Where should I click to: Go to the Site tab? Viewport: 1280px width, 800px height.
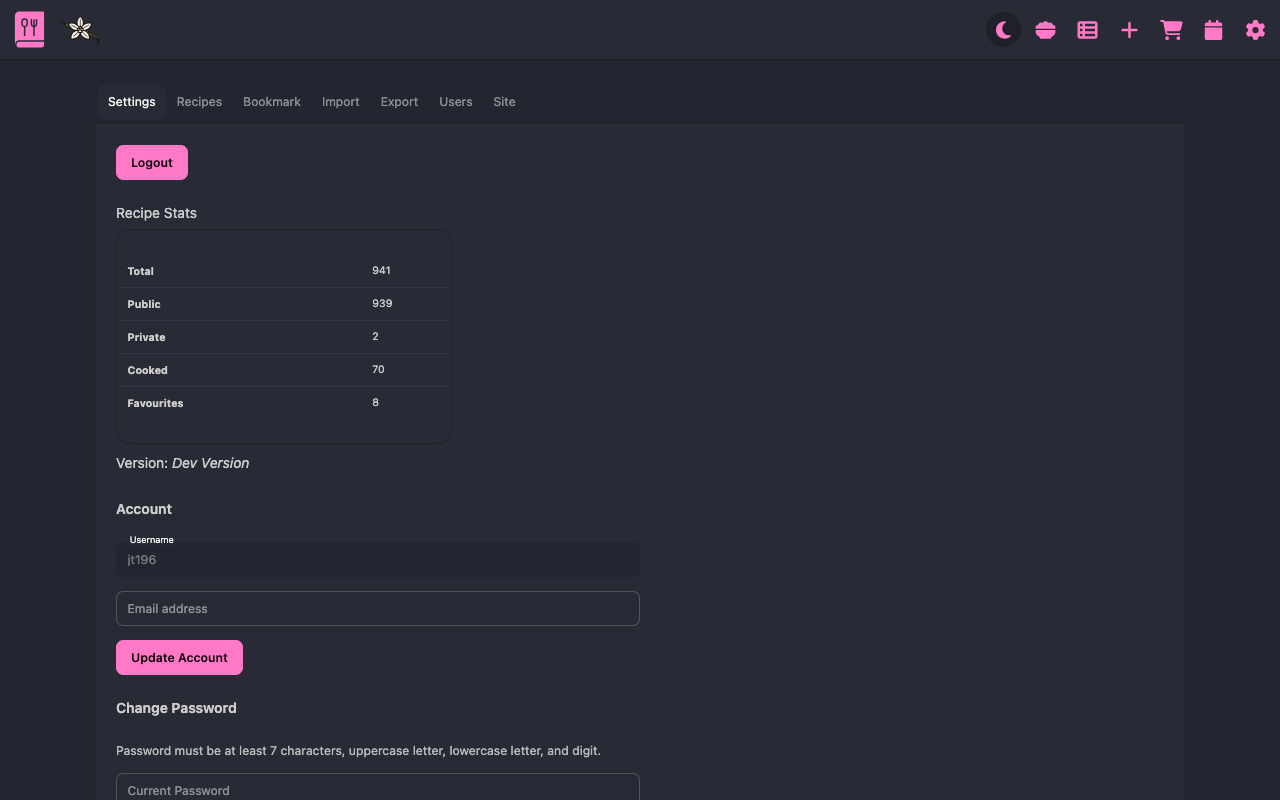tap(504, 102)
